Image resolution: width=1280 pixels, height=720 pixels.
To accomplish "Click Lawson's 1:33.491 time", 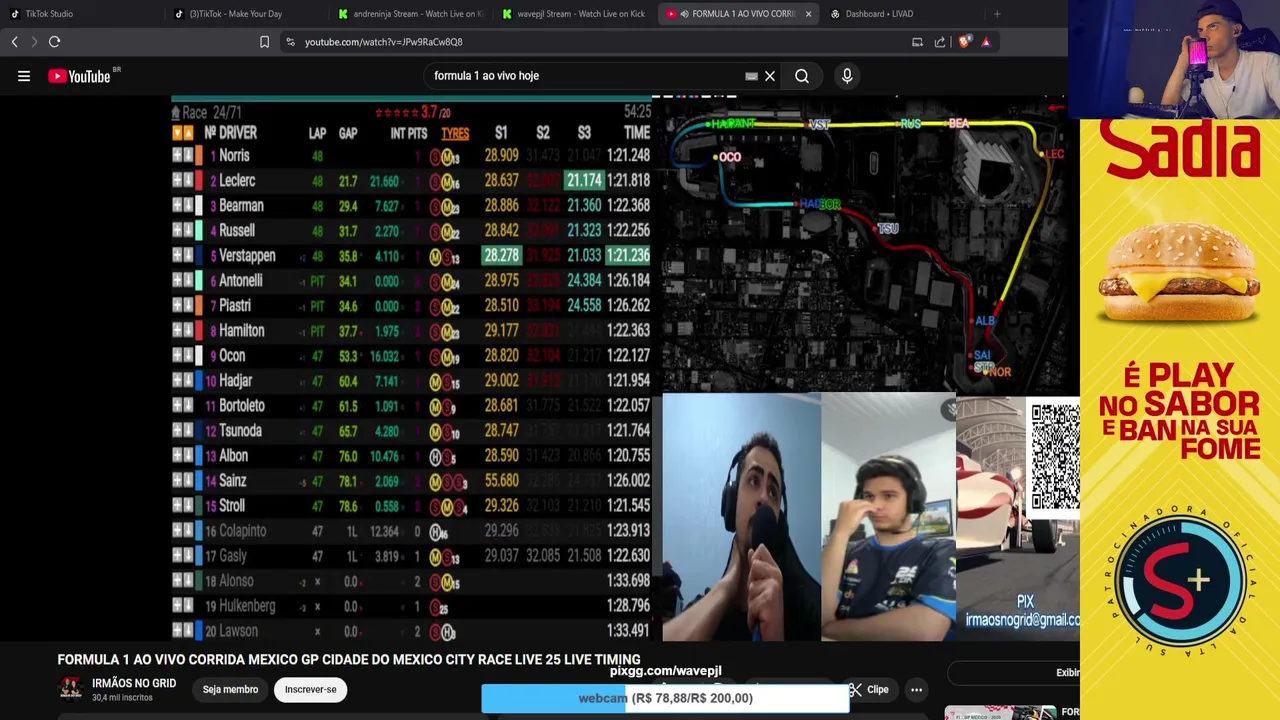I will pyautogui.click(x=628, y=631).
